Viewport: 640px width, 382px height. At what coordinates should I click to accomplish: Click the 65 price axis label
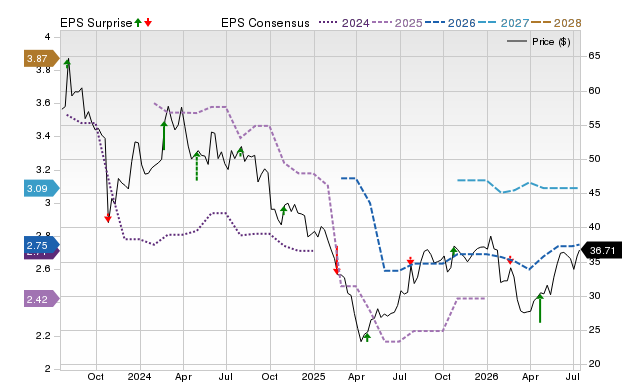click(x=594, y=56)
